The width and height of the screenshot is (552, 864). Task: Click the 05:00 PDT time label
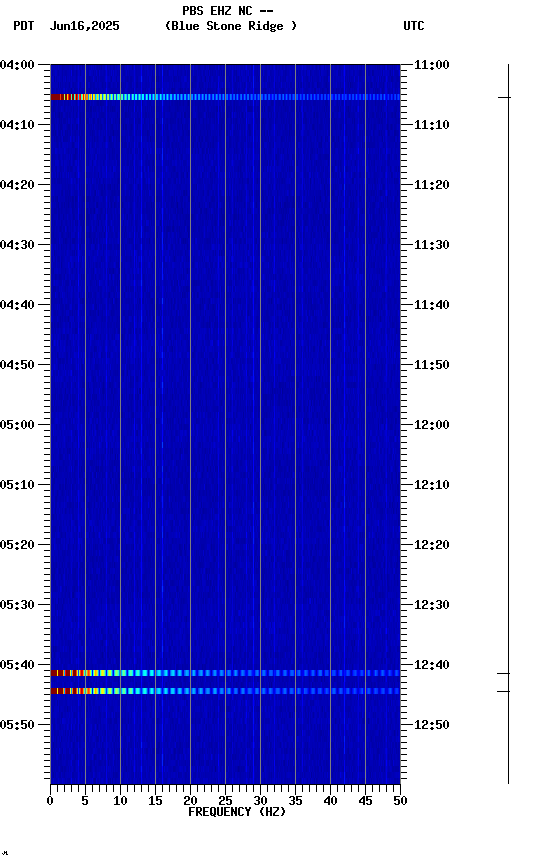[x=17, y=425]
